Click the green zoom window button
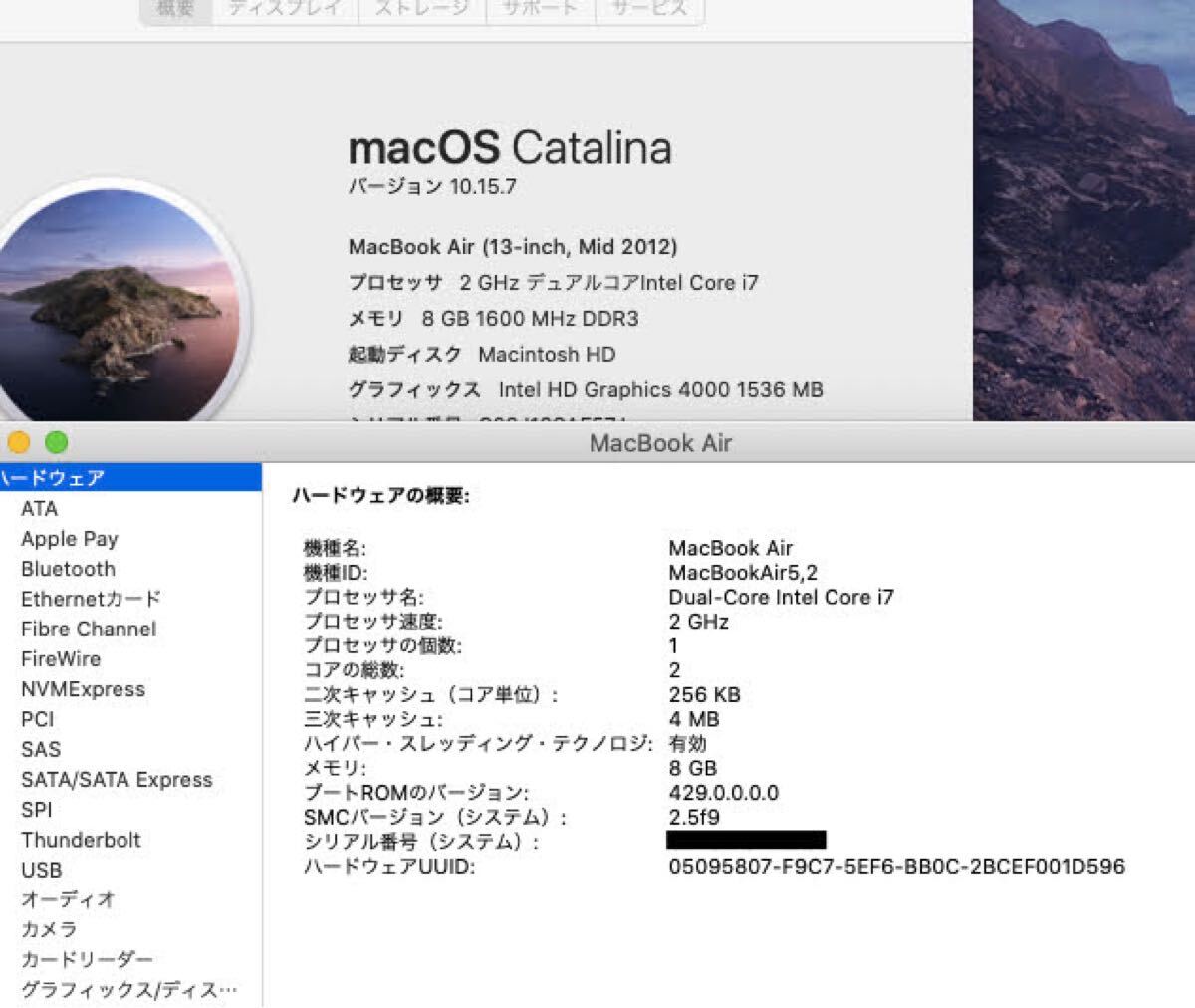This screenshot has width=1195, height=1008. (57, 442)
